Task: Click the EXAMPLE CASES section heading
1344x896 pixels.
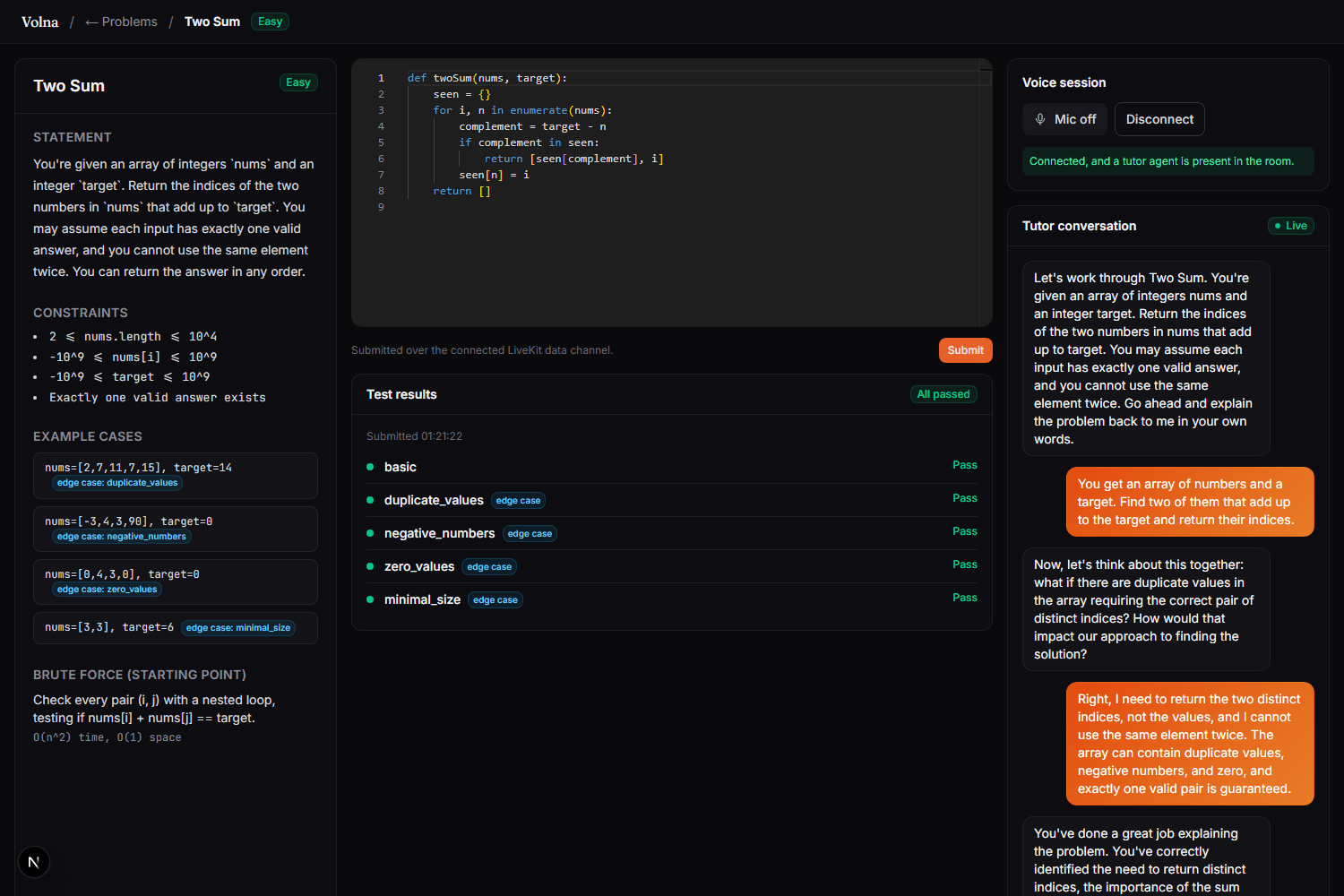Action: point(88,436)
